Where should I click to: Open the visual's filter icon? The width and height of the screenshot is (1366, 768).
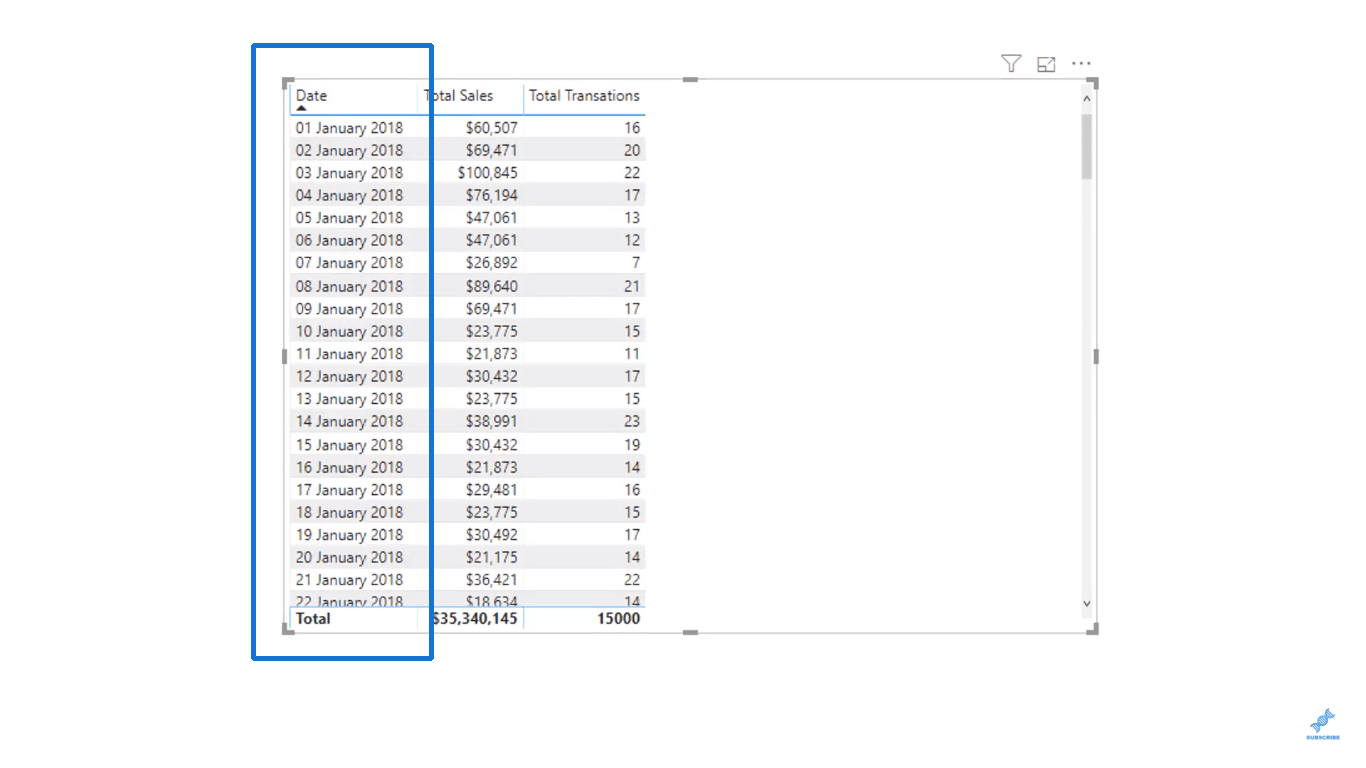click(1011, 64)
